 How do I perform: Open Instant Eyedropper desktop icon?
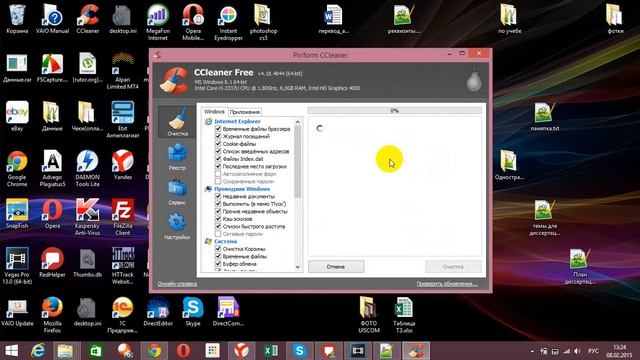tap(228, 22)
